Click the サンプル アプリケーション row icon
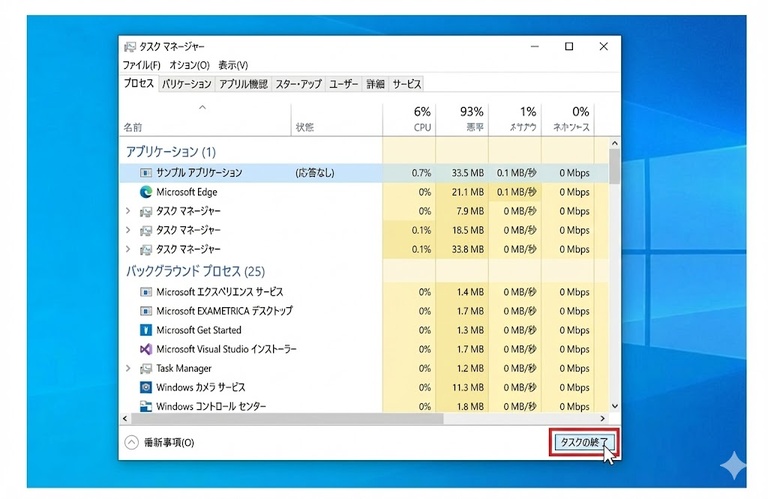This screenshot has width=768, height=499. click(x=145, y=173)
